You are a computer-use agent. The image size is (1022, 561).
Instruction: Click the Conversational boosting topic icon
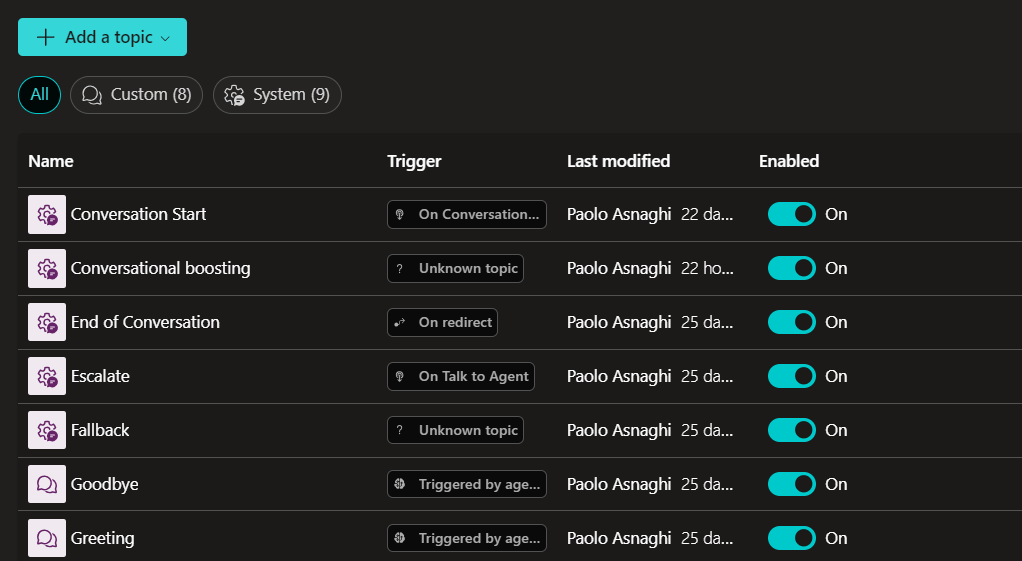[x=47, y=268]
